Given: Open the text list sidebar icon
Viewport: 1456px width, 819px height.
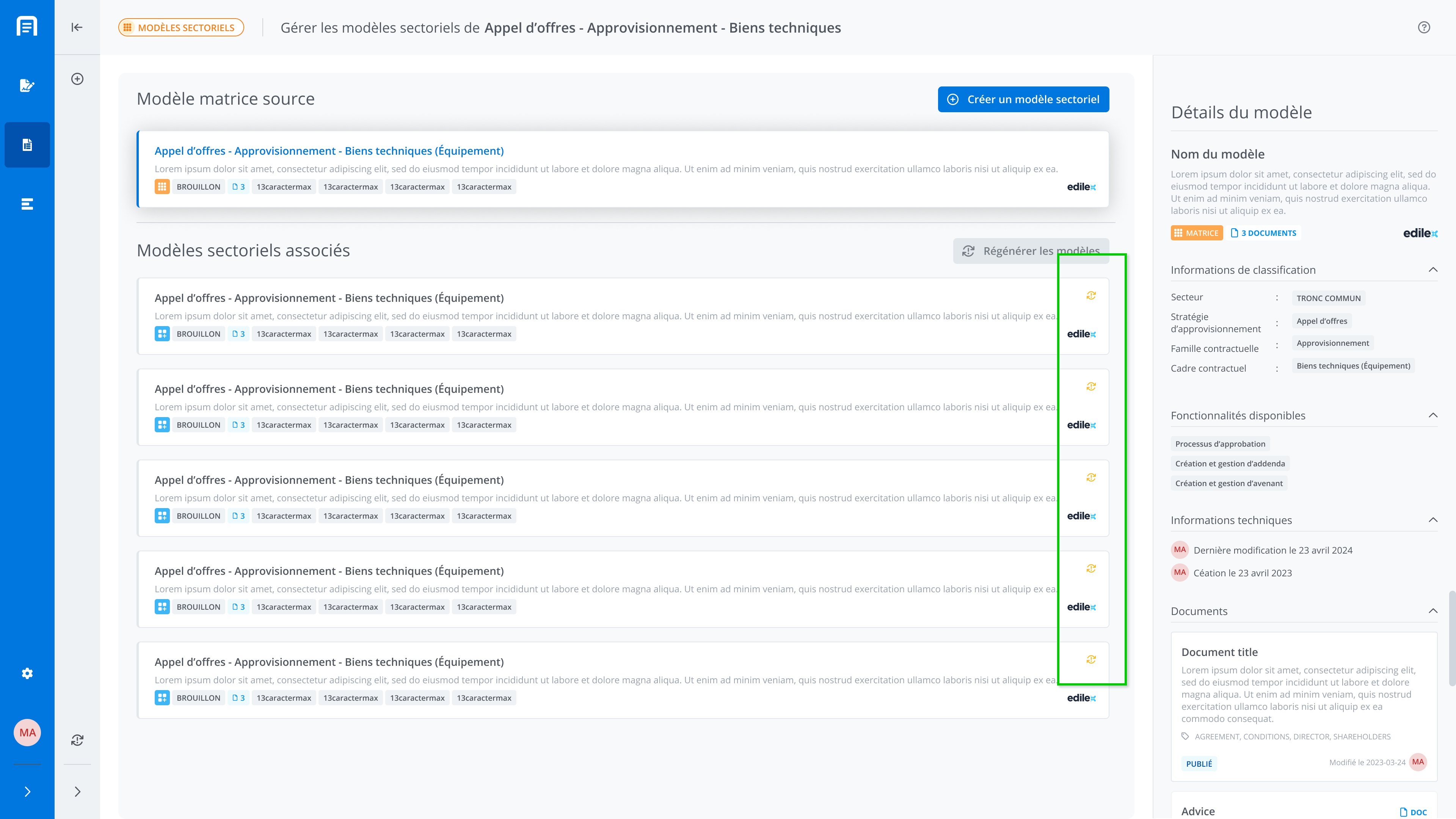Looking at the screenshot, I should click(x=27, y=204).
